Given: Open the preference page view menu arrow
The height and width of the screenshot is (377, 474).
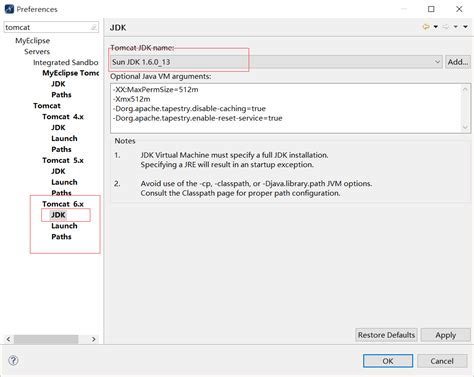Looking at the screenshot, I should coord(465,27).
